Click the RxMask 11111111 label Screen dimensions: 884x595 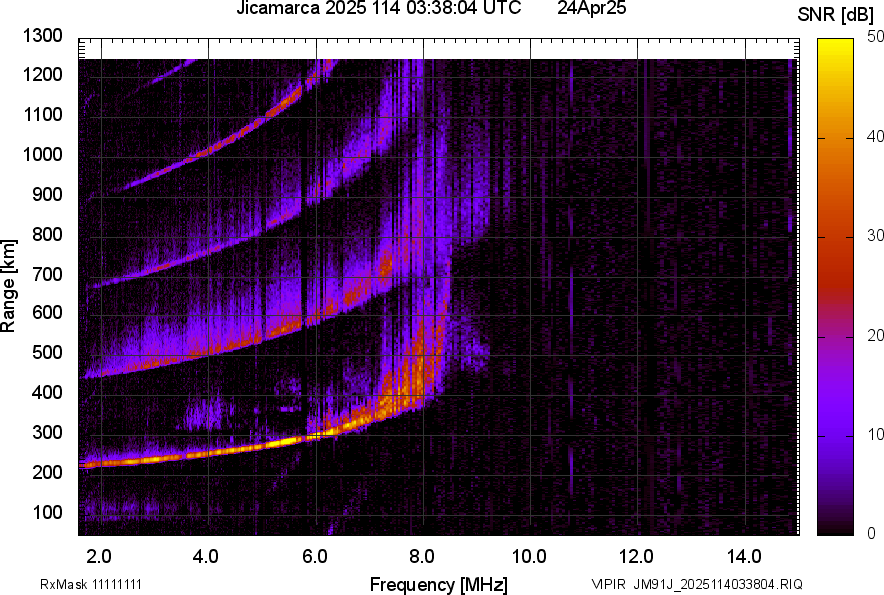(x=91, y=584)
